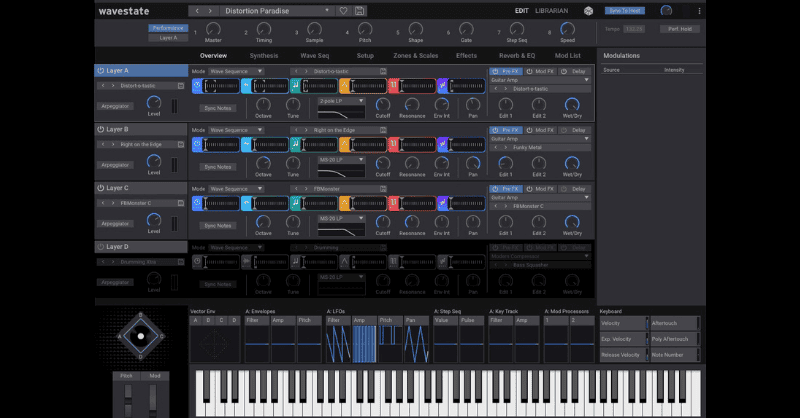
Task: Open Layer A Mode Wave Sequence dropdown
Action: (x=236, y=71)
